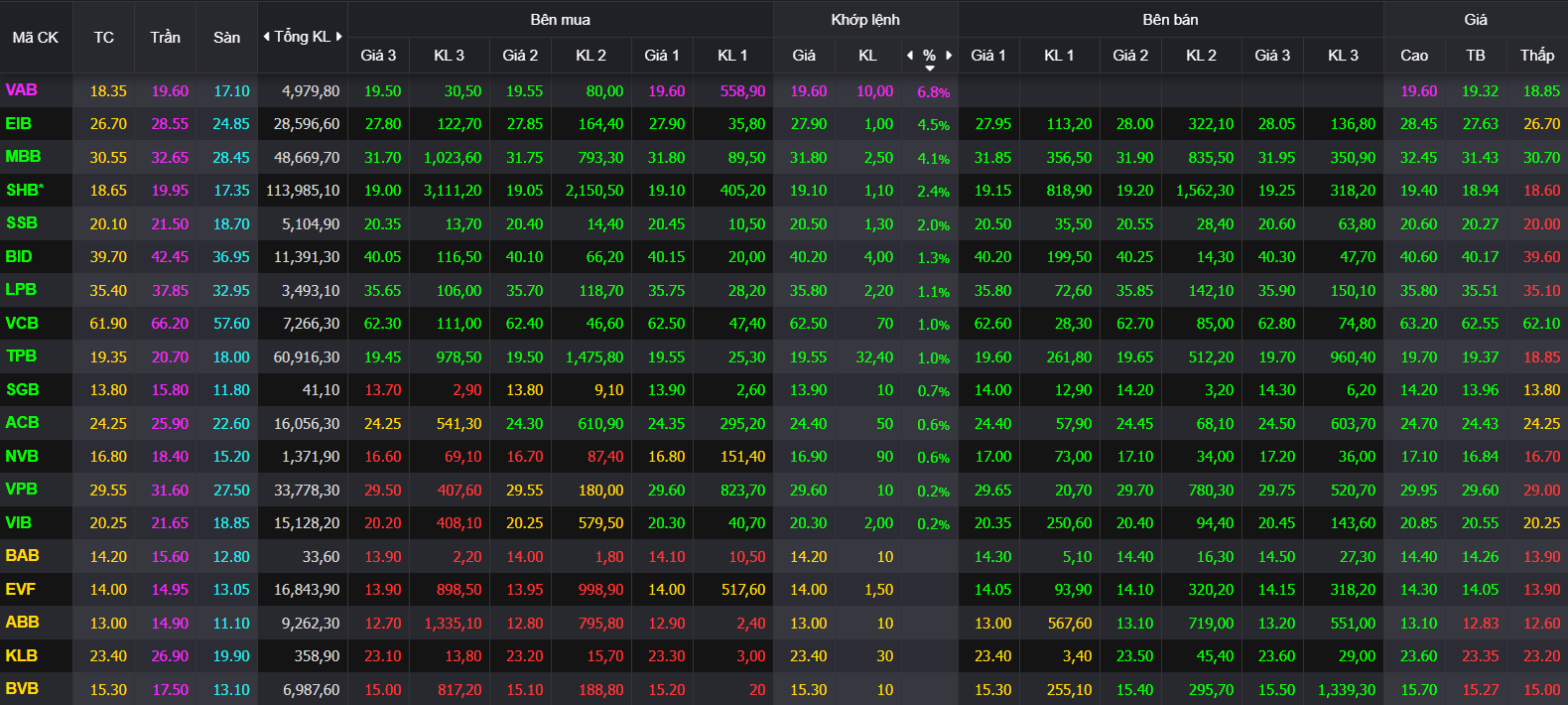This screenshot has width=1568, height=705.
Task: Click BID's ceiling price 42.45
Action: click(x=170, y=257)
